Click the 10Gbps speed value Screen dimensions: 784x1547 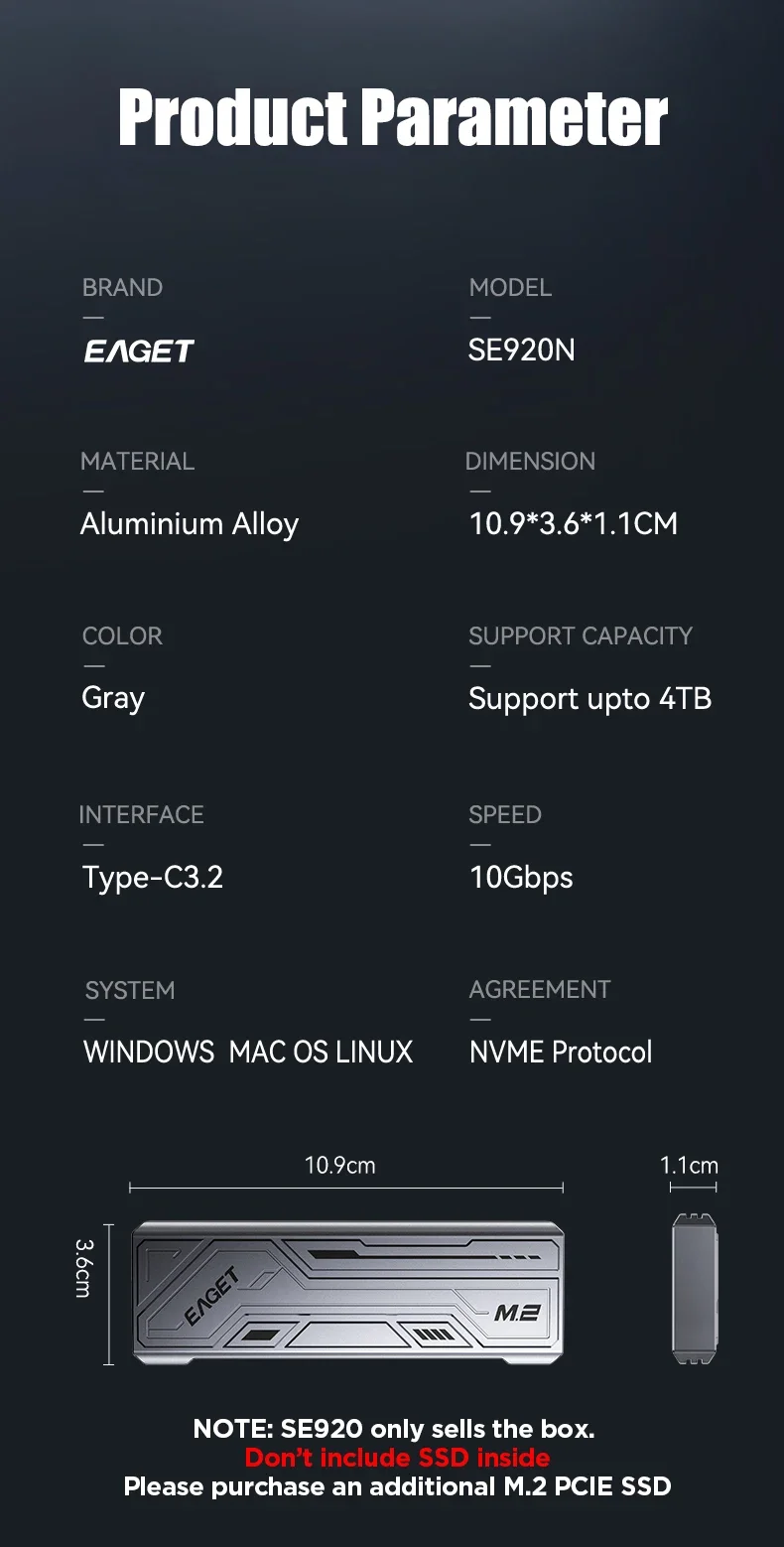521,878
